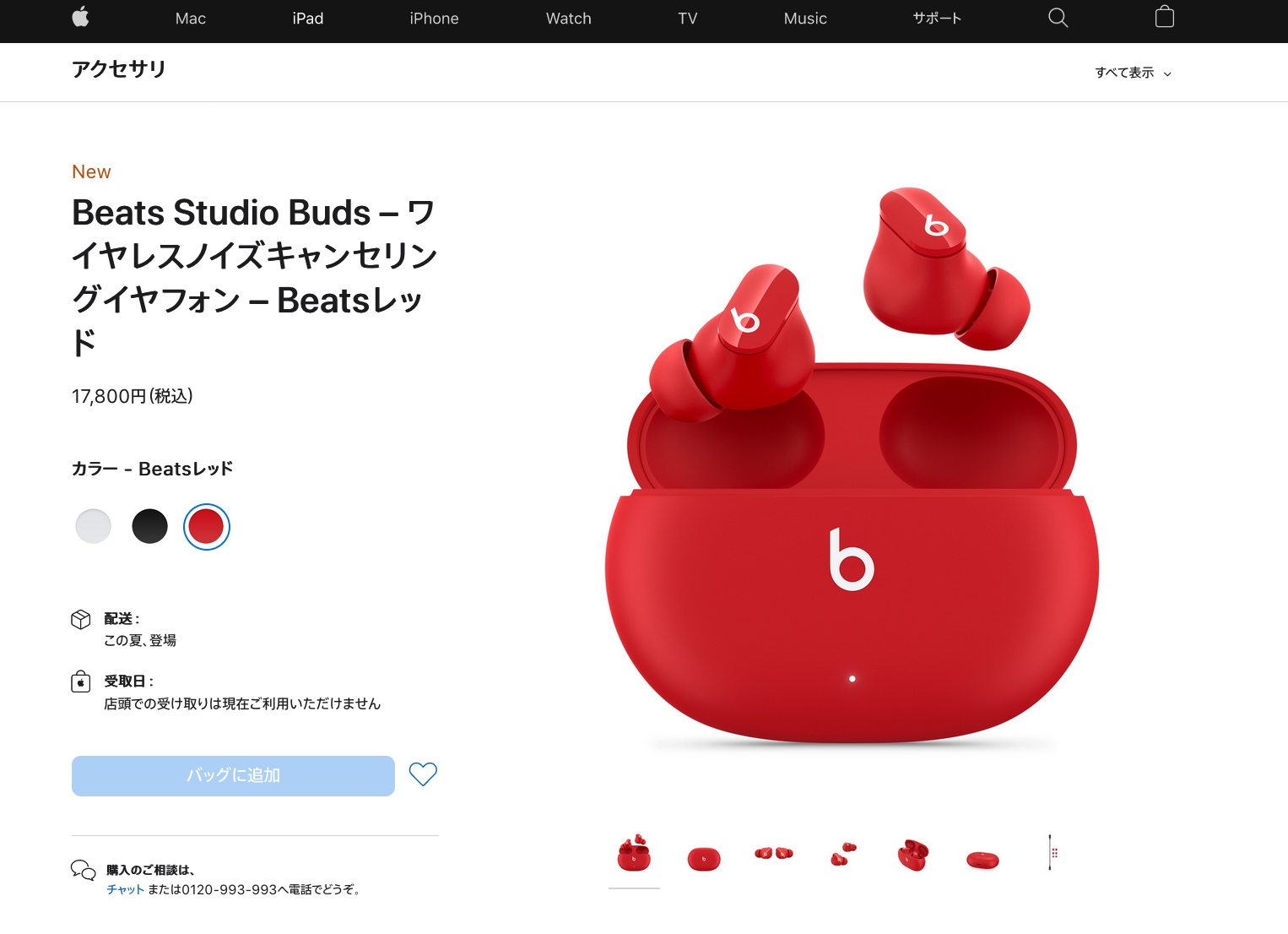1288x934 pixels.
Task: Select the Beats red color swatch
Action: tap(207, 527)
